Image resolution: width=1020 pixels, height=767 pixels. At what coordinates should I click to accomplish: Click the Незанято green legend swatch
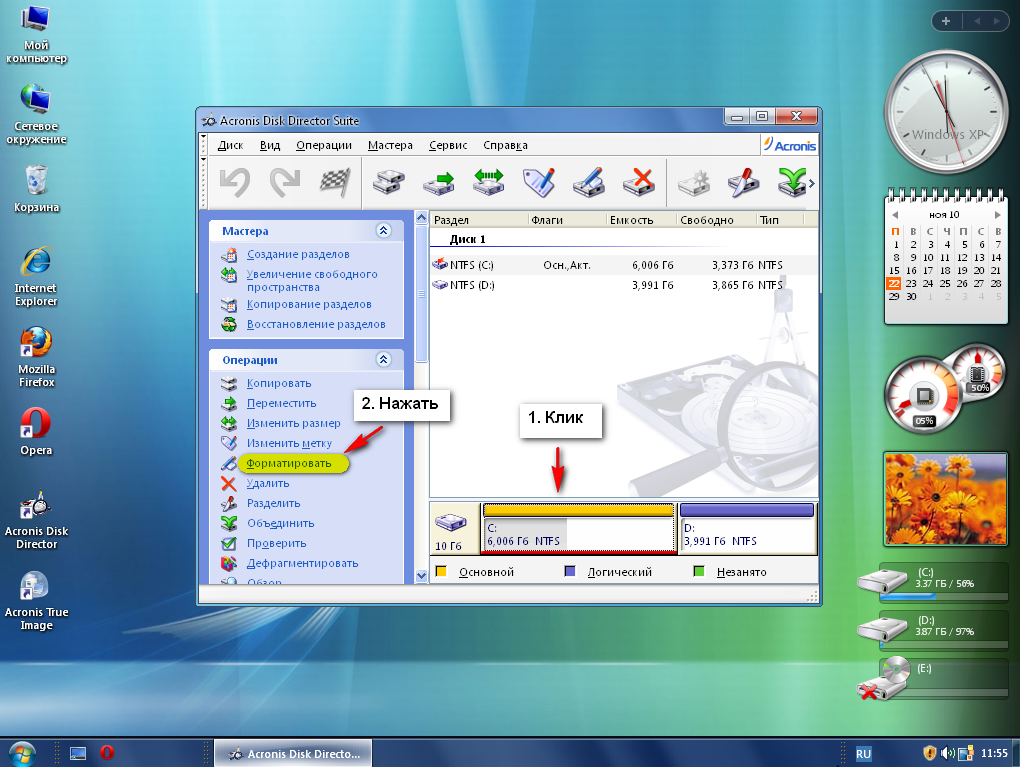point(699,571)
